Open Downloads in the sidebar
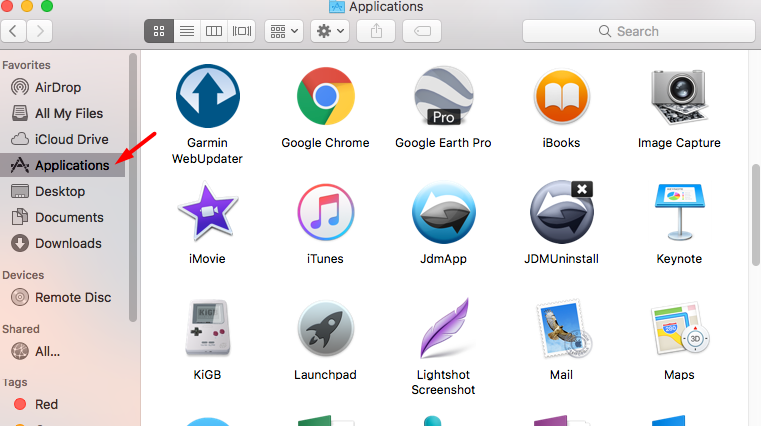The height and width of the screenshot is (426, 761). pyautogui.click(x=63, y=244)
